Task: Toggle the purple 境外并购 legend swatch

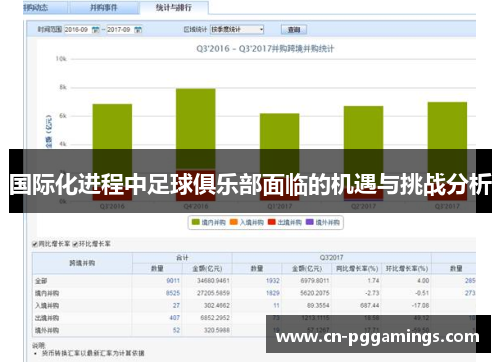Action: pos(310,222)
